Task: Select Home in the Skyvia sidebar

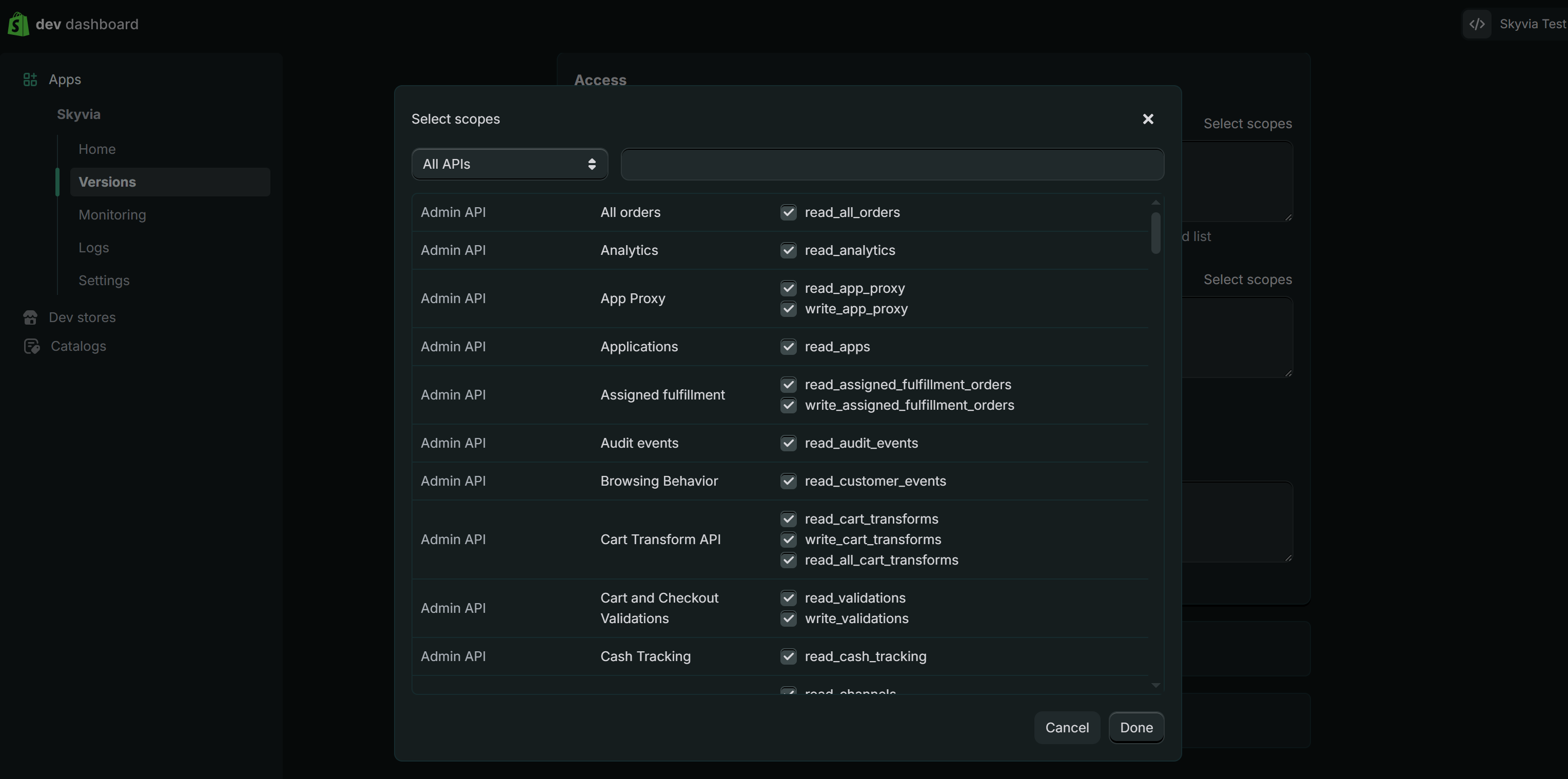Action: click(x=97, y=149)
